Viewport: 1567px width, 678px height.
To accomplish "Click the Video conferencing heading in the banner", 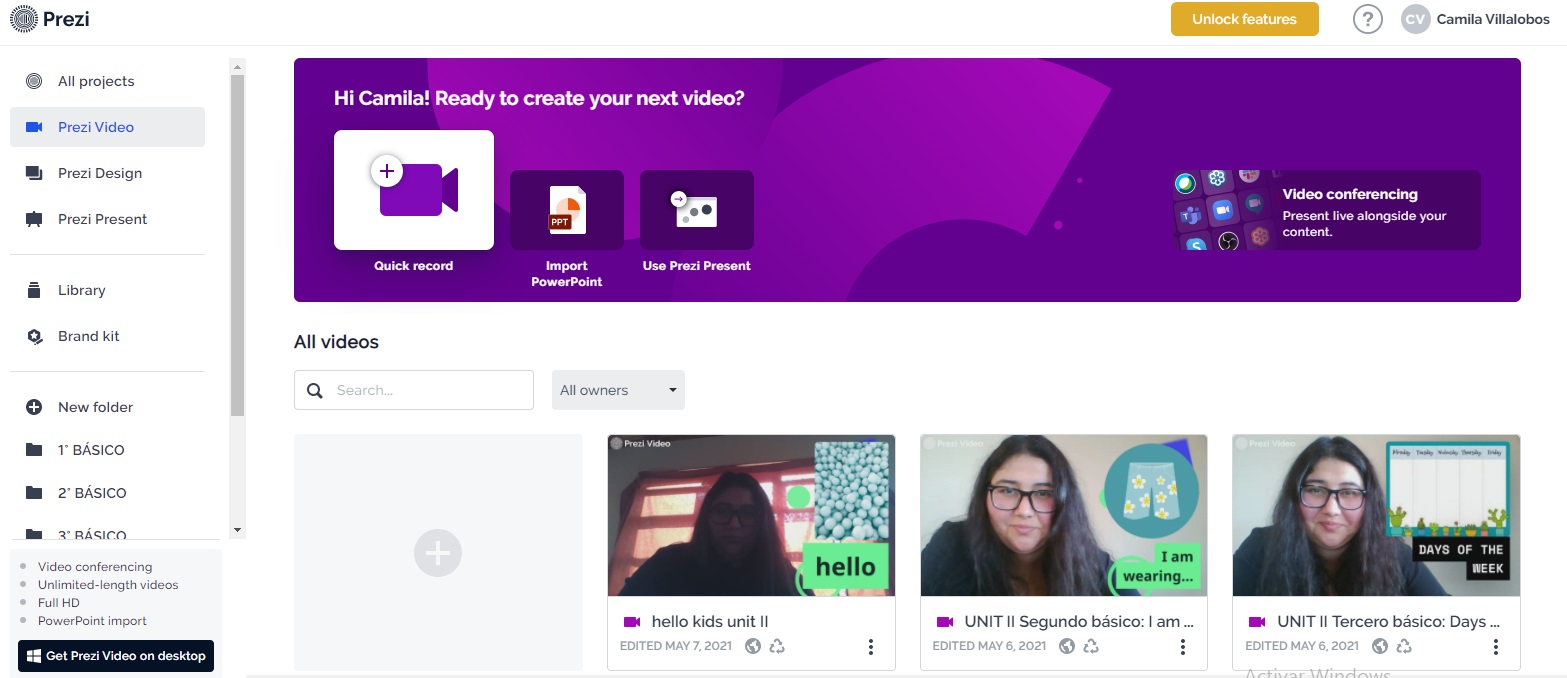I will tap(1350, 194).
